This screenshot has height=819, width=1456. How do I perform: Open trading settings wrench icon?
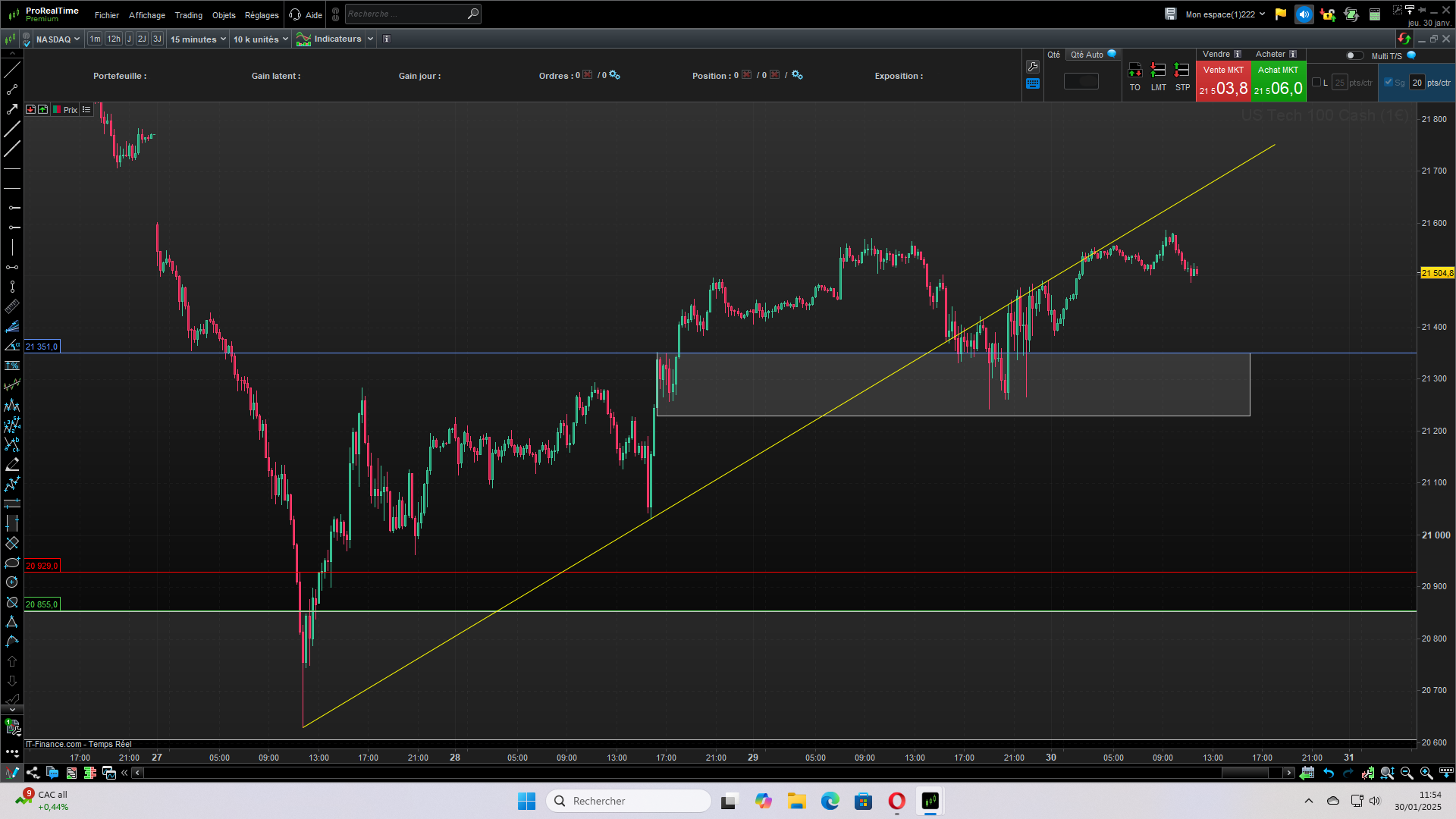(1032, 67)
